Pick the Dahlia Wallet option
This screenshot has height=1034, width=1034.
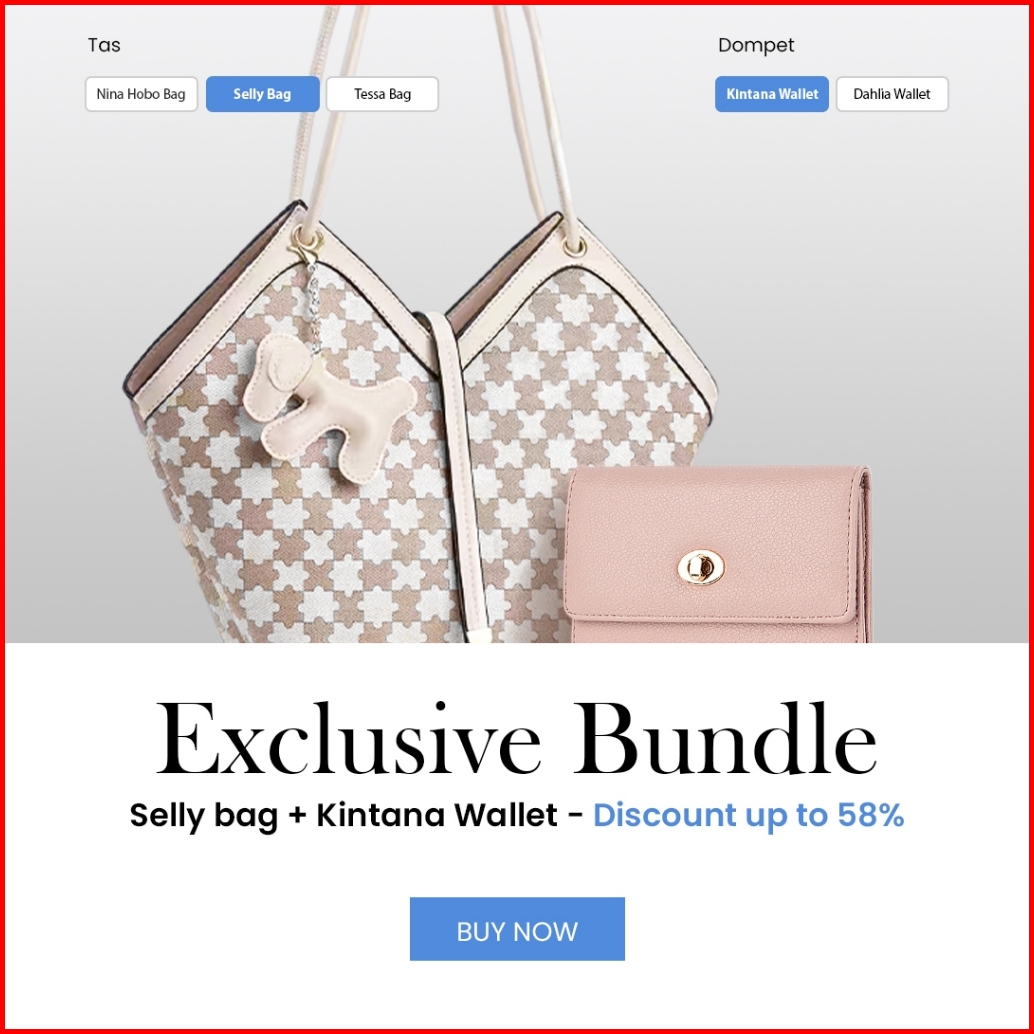click(x=892, y=94)
